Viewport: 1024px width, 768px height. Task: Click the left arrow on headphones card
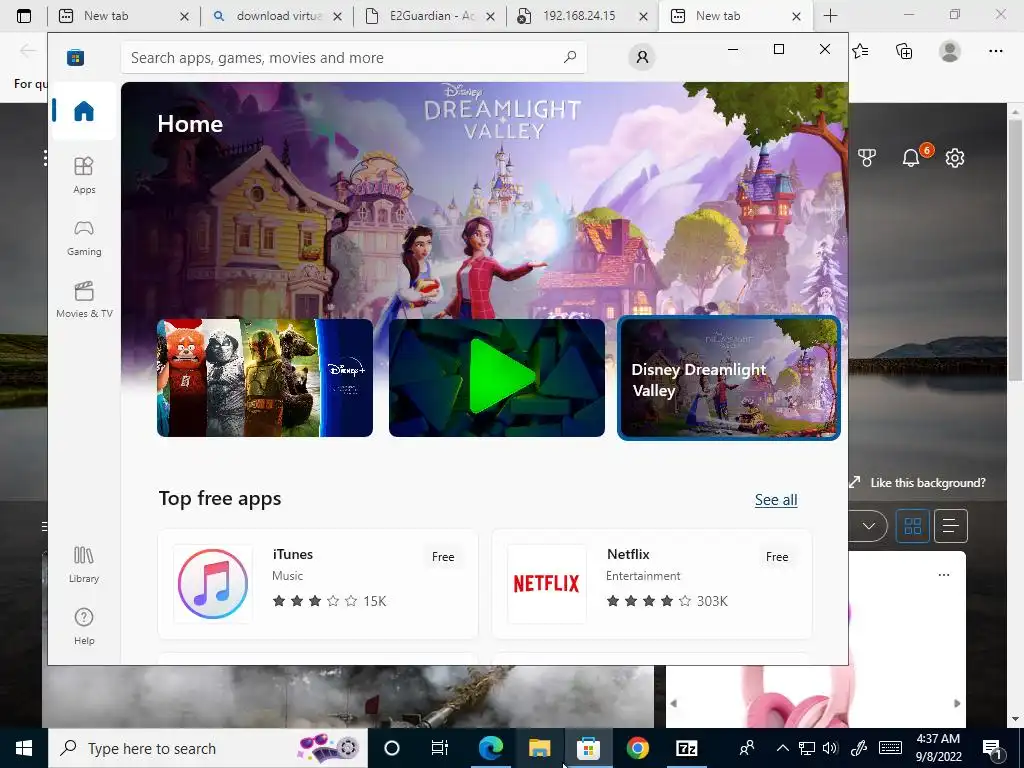coord(674,703)
